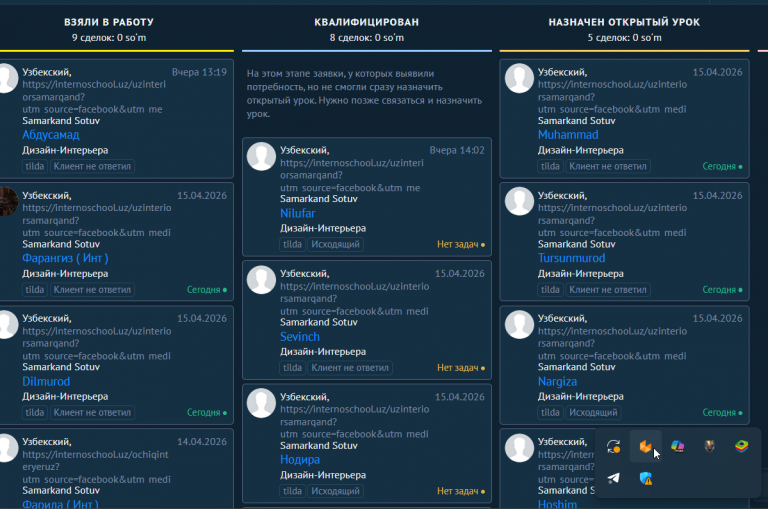Click the 14.04.2026 date
The width and height of the screenshot is (768, 509).
point(202,442)
